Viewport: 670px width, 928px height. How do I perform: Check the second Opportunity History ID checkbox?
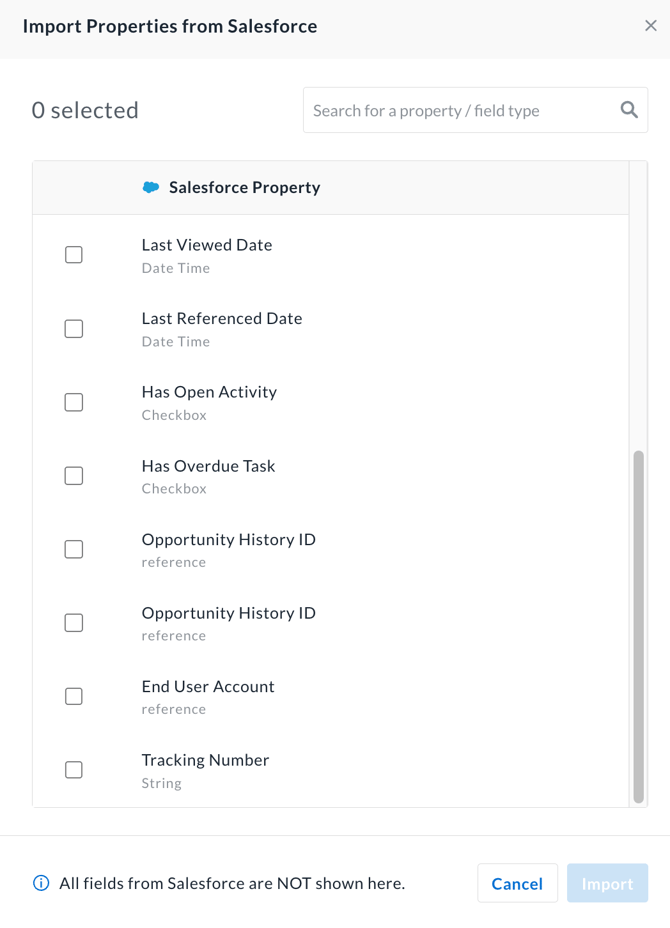(x=73, y=622)
